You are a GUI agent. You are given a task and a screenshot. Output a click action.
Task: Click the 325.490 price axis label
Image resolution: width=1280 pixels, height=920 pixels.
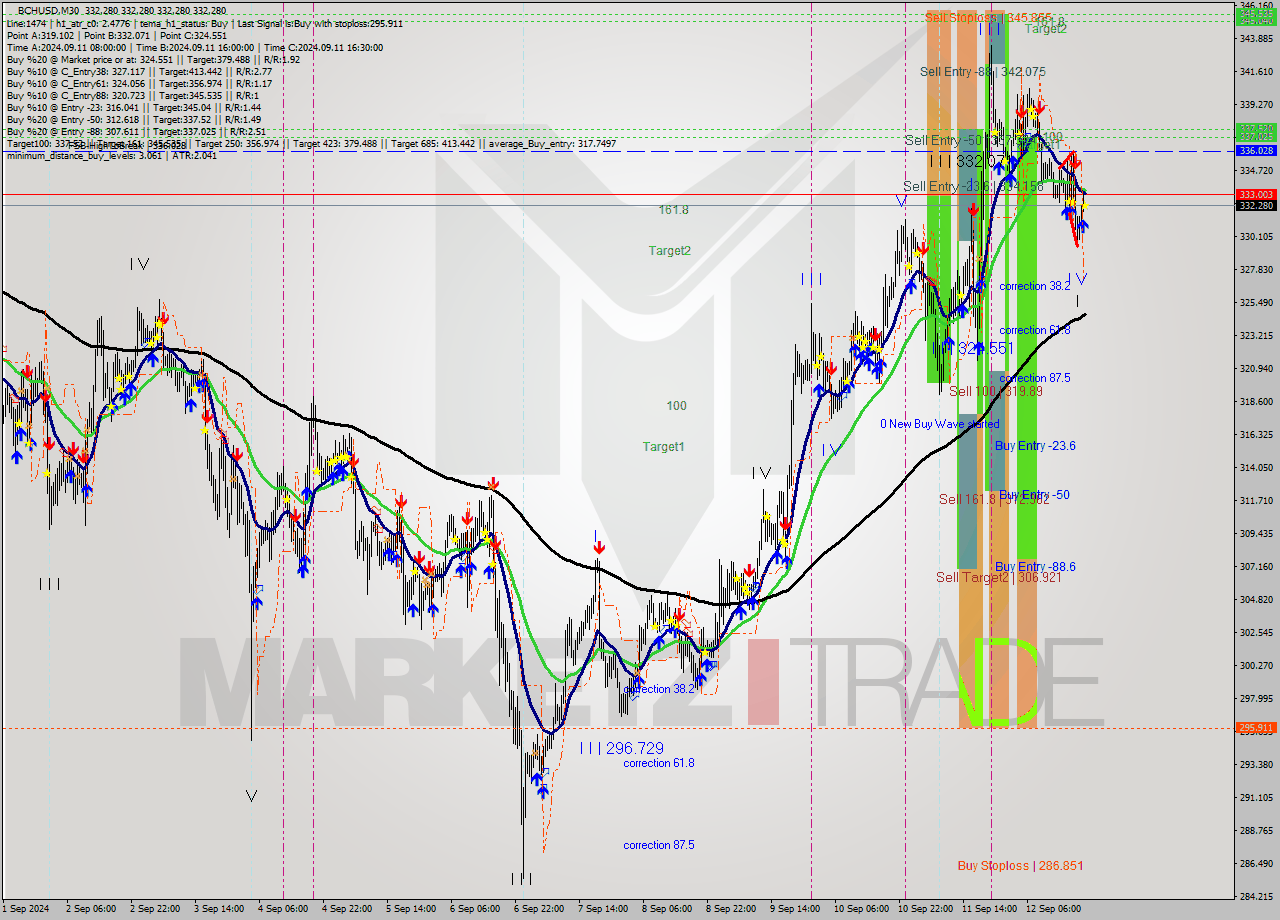click(x=1256, y=302)
